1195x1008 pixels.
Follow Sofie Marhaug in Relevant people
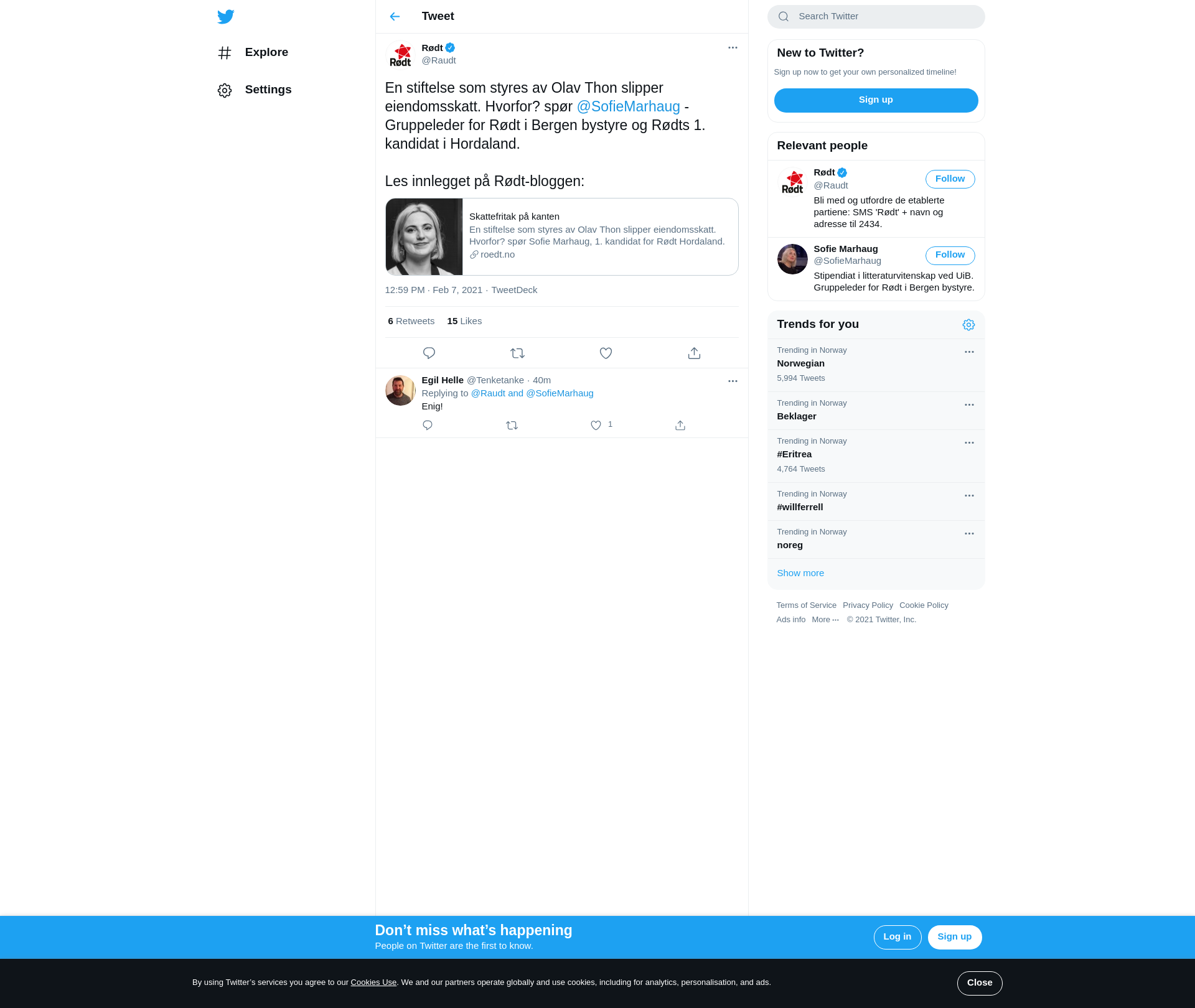pyautogui.click(x=950, y=255)
